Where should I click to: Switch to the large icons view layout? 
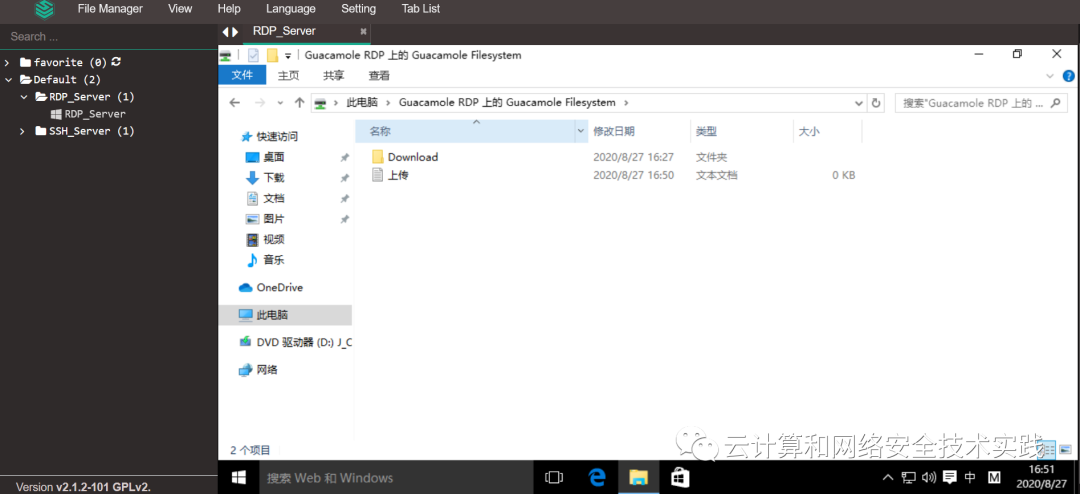click(1065, 450)
